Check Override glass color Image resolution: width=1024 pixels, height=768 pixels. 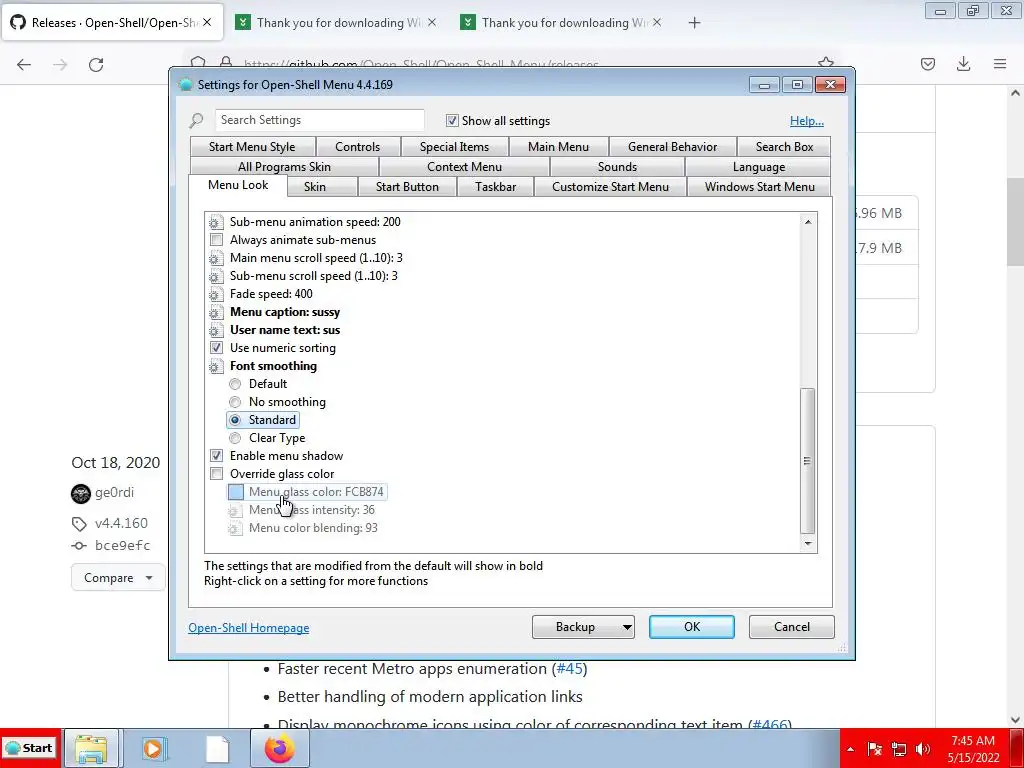click(x=216, y=473)
